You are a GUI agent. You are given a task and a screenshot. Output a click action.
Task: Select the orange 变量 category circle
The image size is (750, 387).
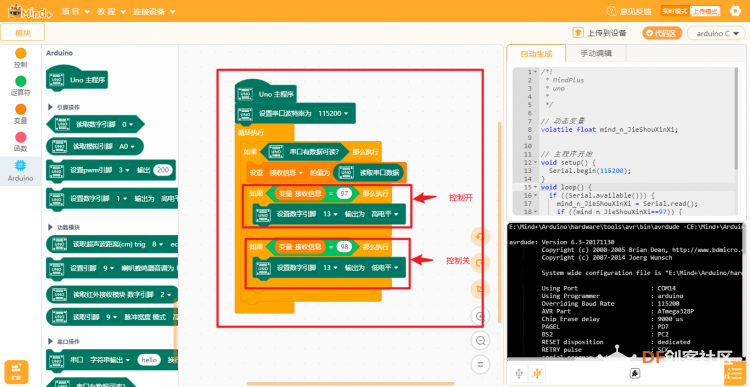pos(21,109)
